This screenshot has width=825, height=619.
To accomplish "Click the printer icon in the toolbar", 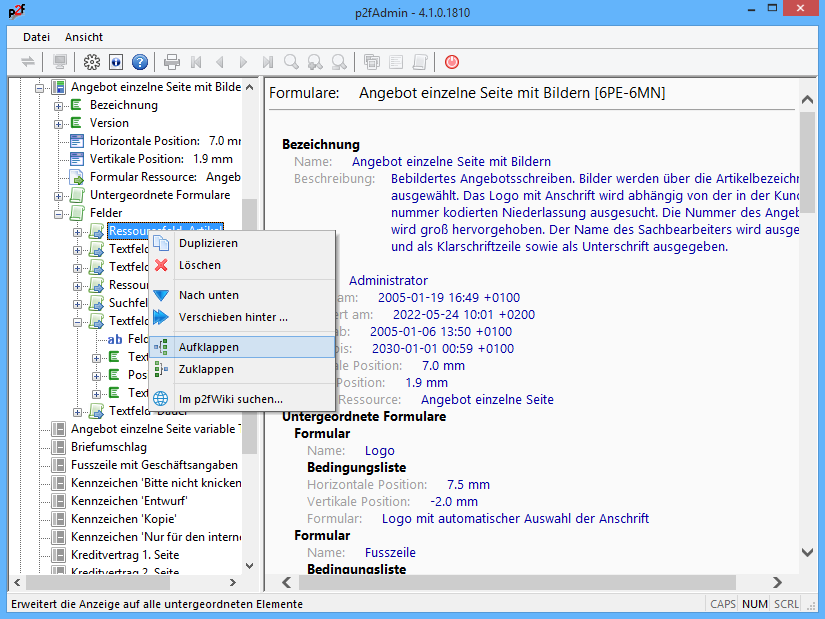I will coord(172,61).
